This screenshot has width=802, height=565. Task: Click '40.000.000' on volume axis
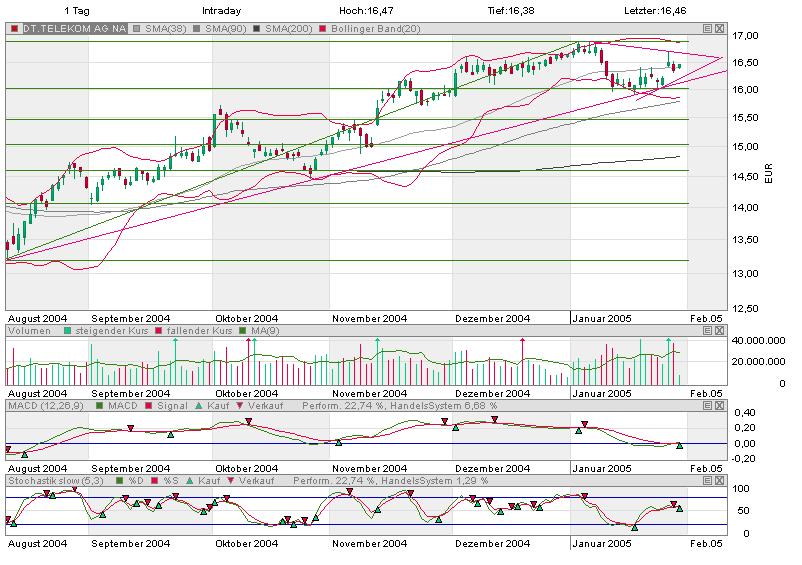tap(759, 341)
